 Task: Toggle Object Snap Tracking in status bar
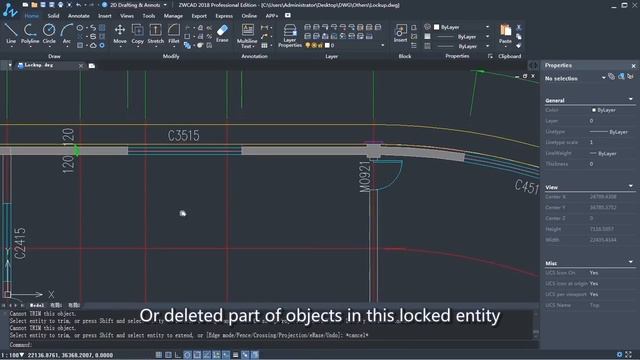click(x=207, y=355)
